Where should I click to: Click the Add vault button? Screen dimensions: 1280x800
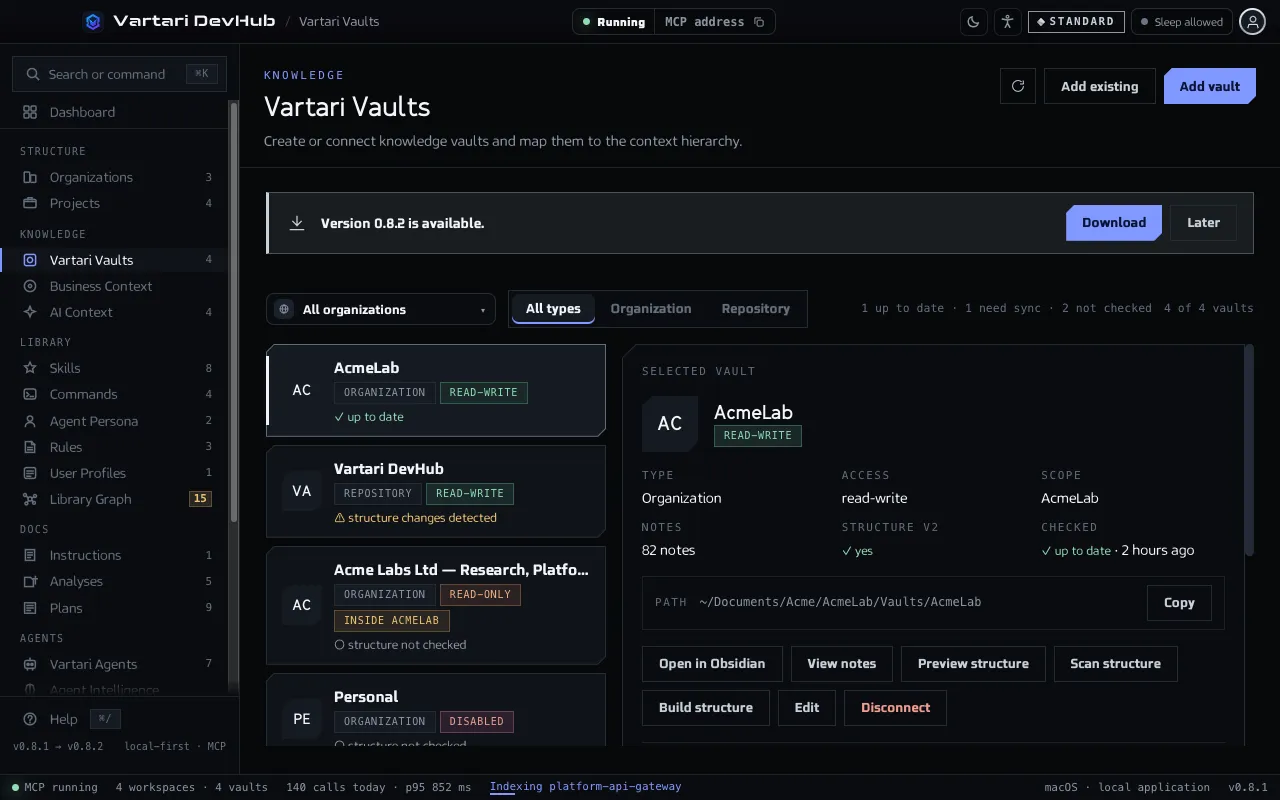click(x=1209, y=86)
